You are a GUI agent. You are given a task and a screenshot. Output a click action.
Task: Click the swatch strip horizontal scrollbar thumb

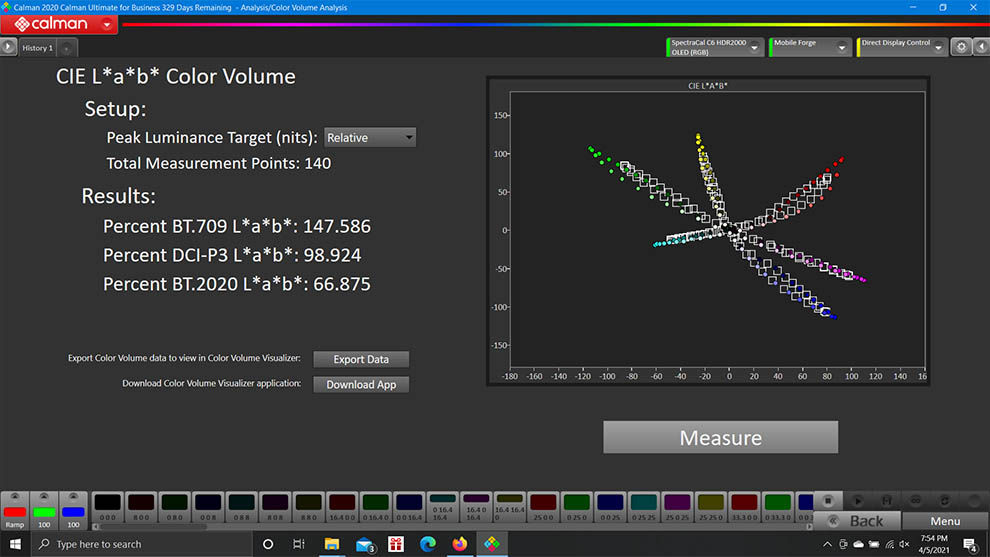pos(153,527)
